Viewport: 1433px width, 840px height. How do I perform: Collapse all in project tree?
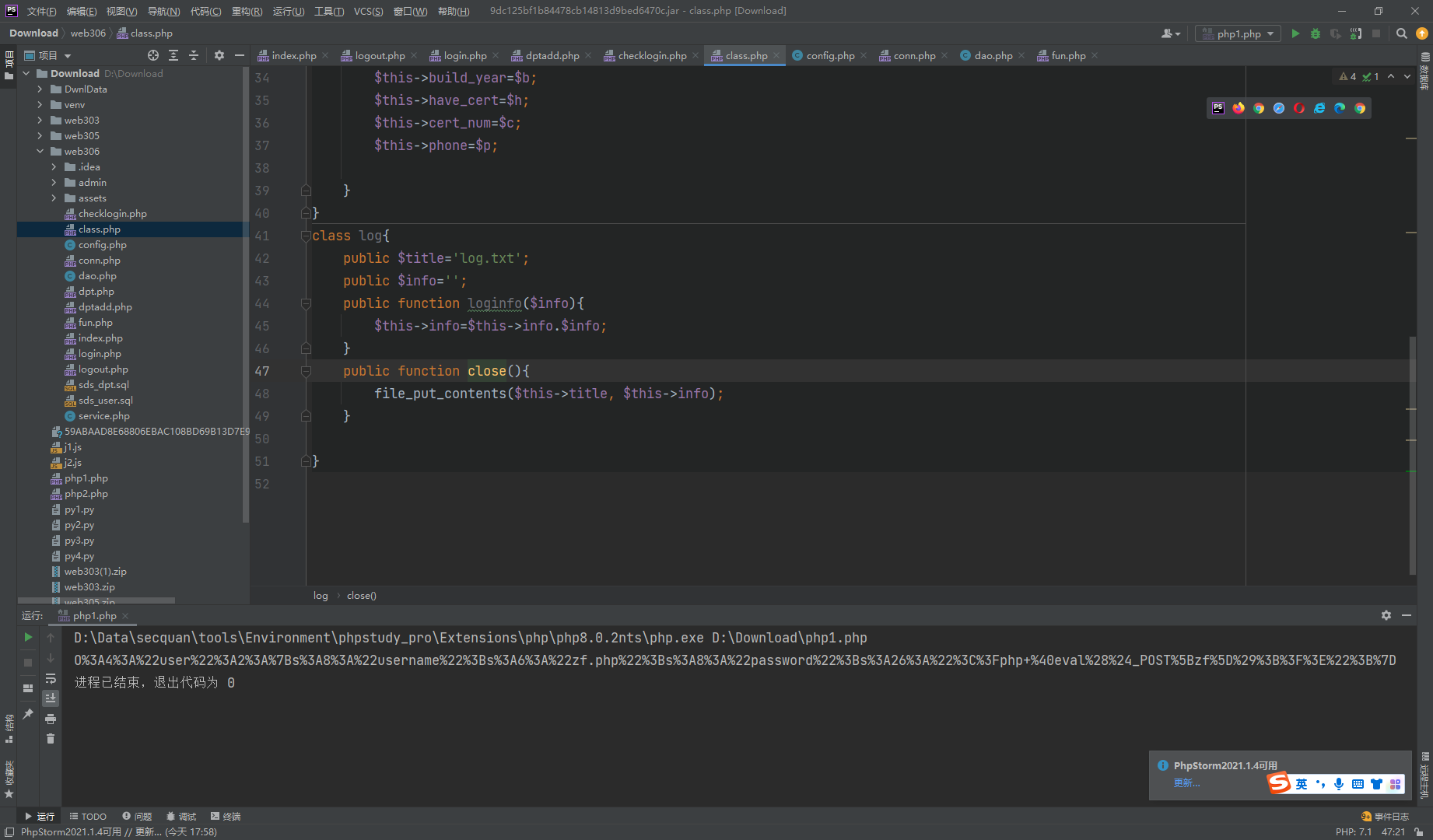click(x=194, y=55)
